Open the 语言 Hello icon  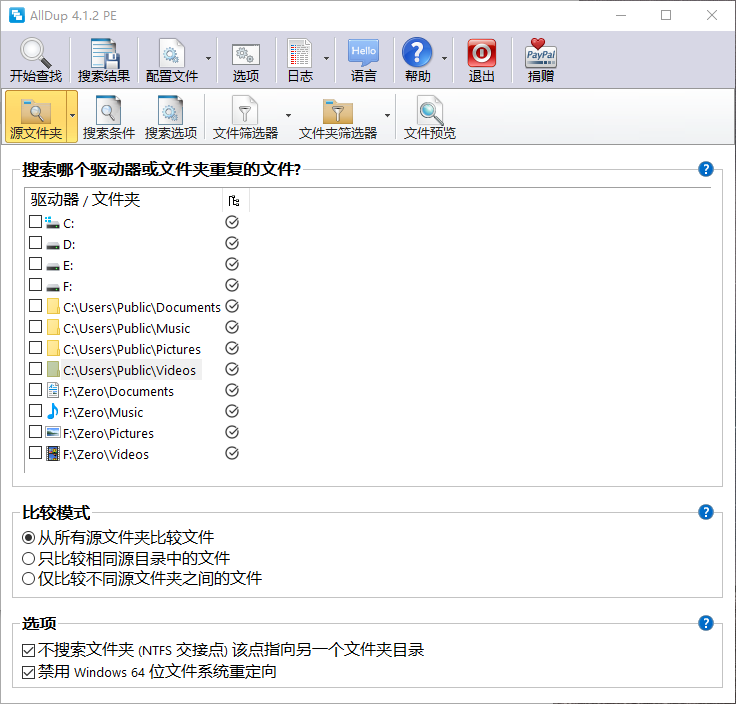coord(364,54)
